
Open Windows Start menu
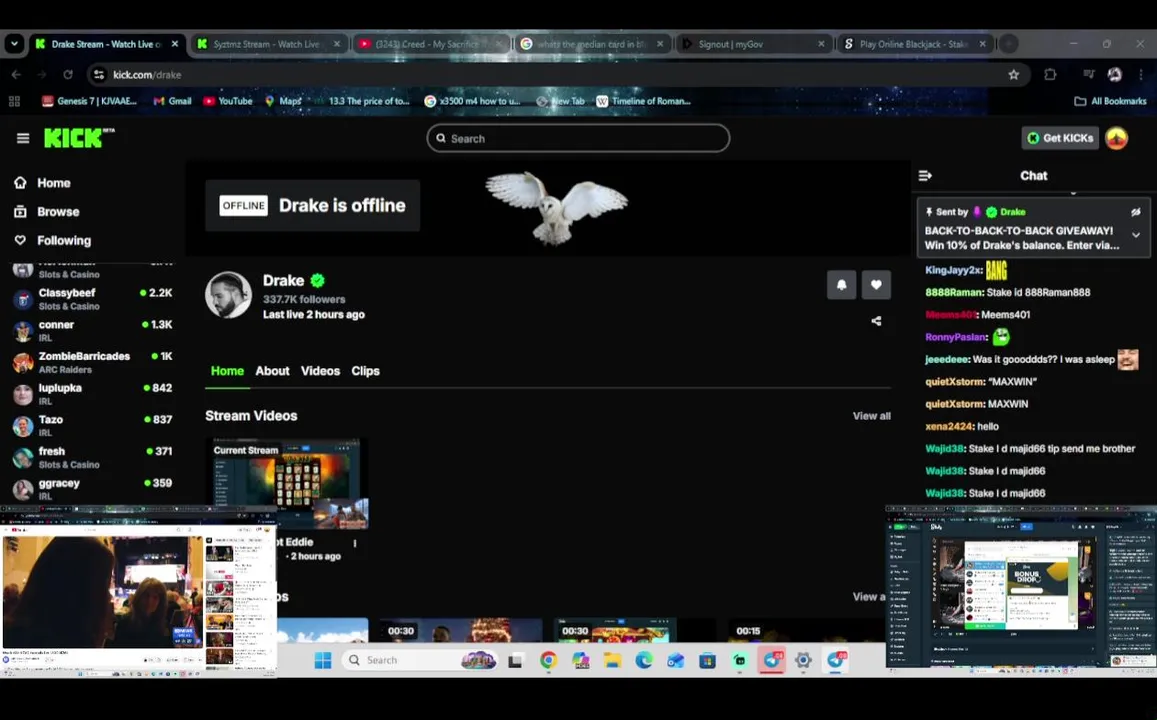(322, 660)
